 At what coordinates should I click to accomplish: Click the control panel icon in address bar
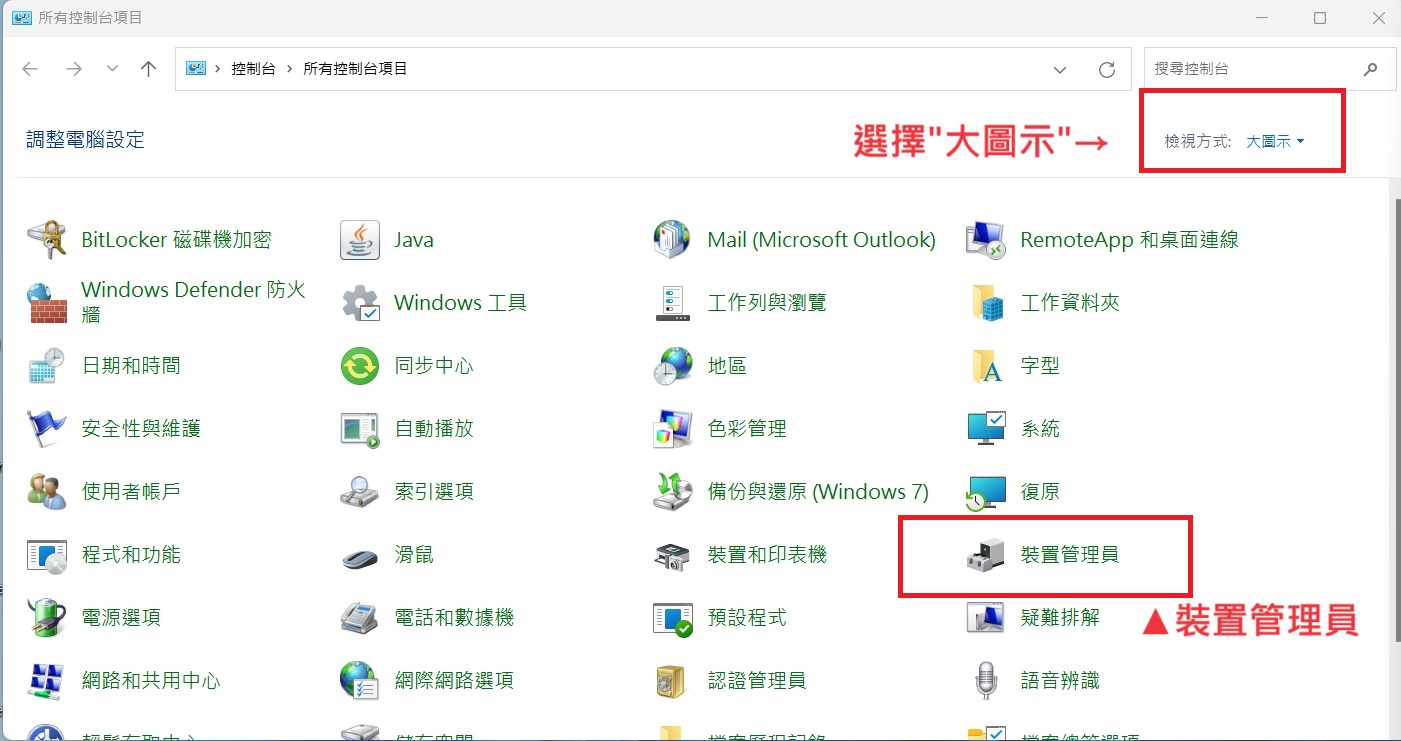point(196,69)
